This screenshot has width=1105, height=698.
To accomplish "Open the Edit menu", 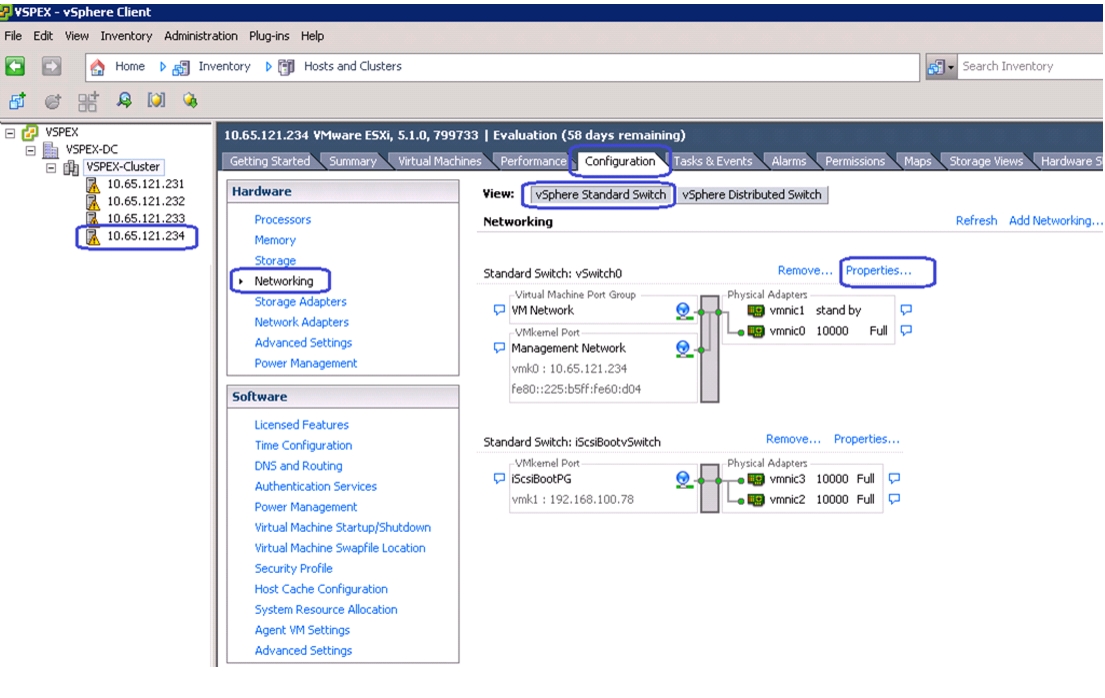I will [43, 36].
